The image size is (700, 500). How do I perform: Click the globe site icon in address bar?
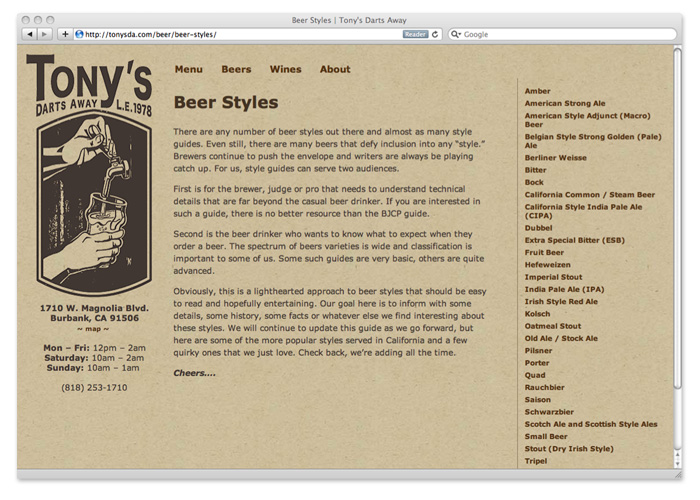pyautogui.click(x=79, y=34)
